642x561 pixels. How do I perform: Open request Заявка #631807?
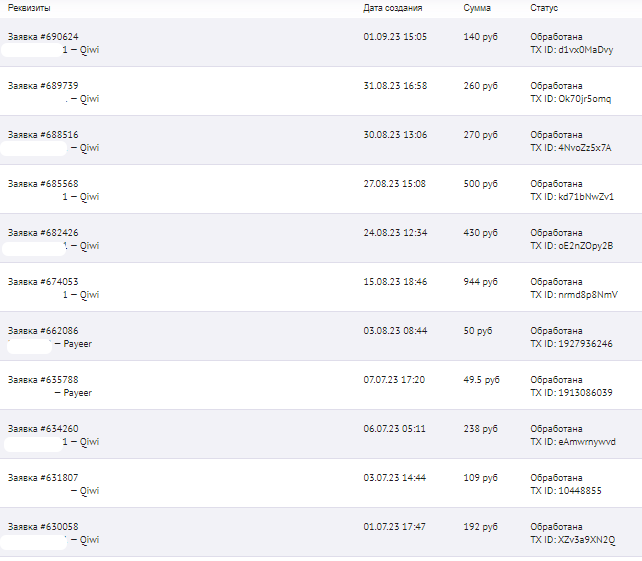(43, 477)
